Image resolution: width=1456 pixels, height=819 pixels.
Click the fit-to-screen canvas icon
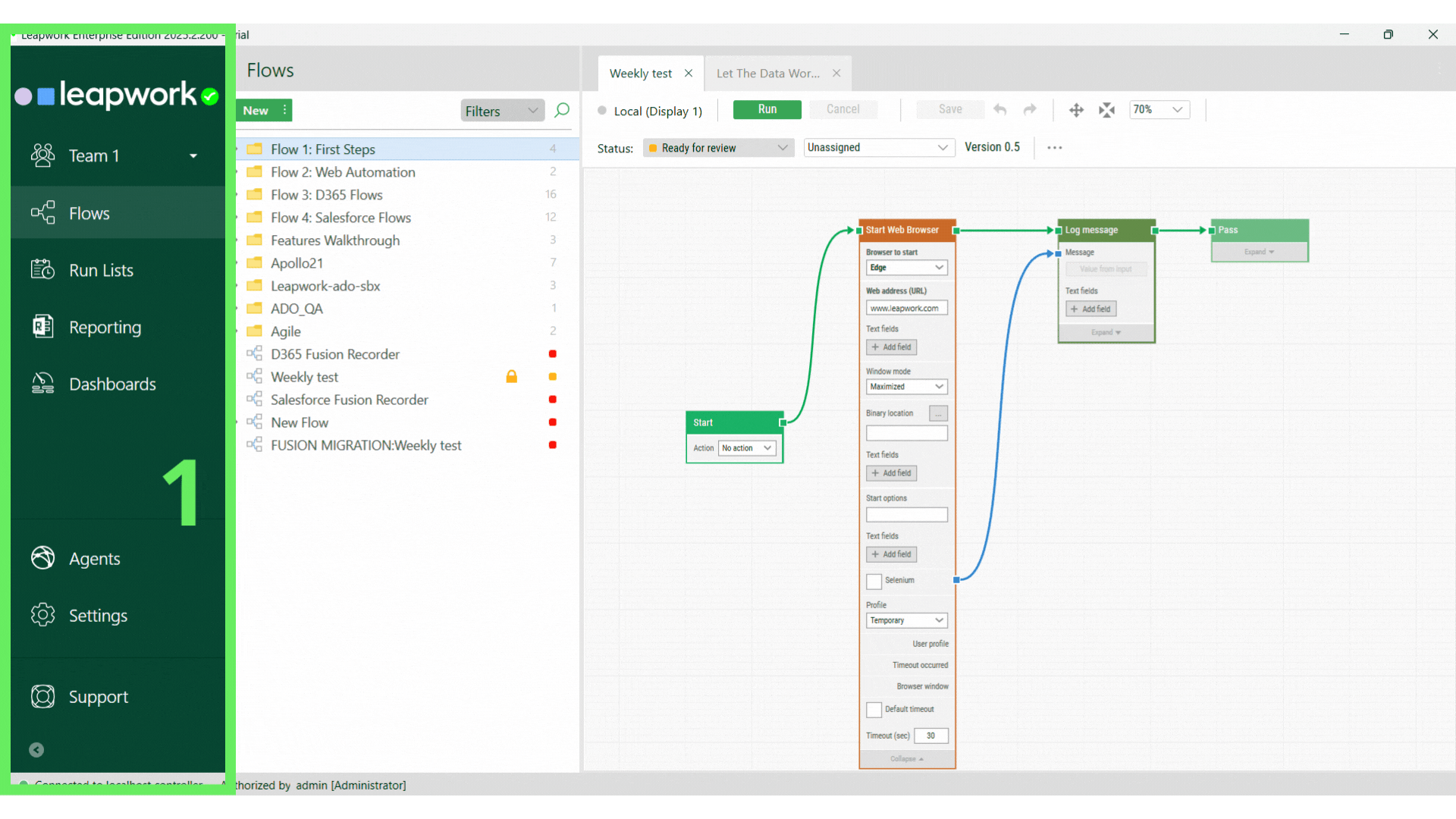pos(1106,110)
